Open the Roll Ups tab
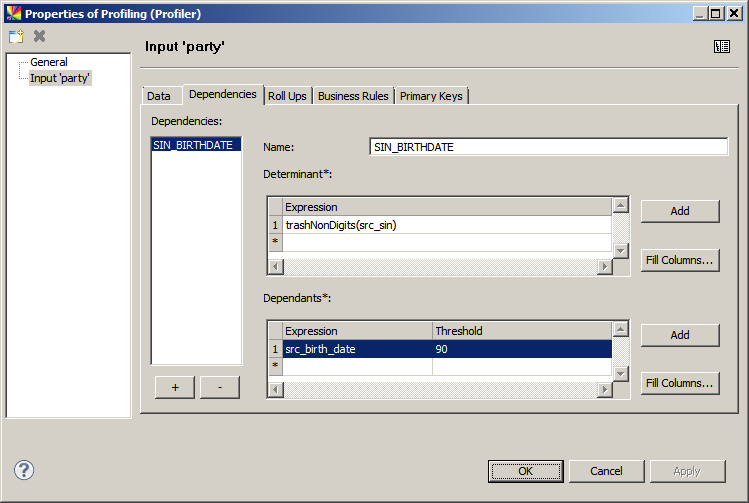Screen dimensions: 749x503 click(287, 96)
